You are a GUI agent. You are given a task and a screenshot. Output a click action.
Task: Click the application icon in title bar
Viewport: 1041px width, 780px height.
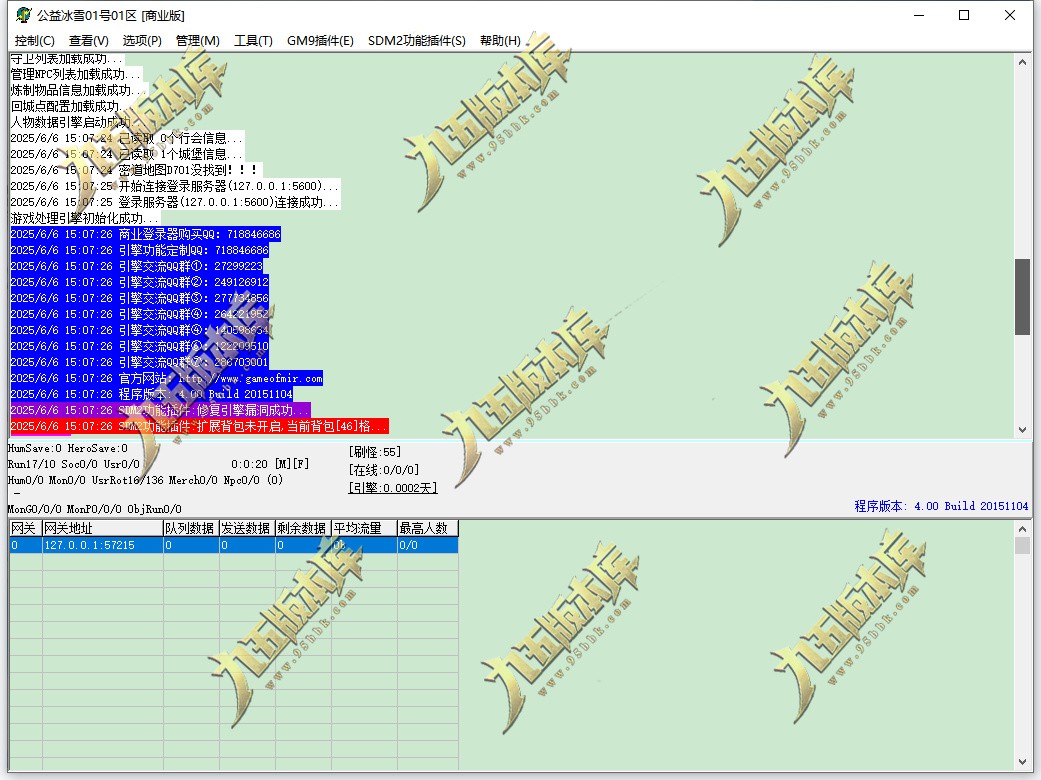[x=24, y=15]
